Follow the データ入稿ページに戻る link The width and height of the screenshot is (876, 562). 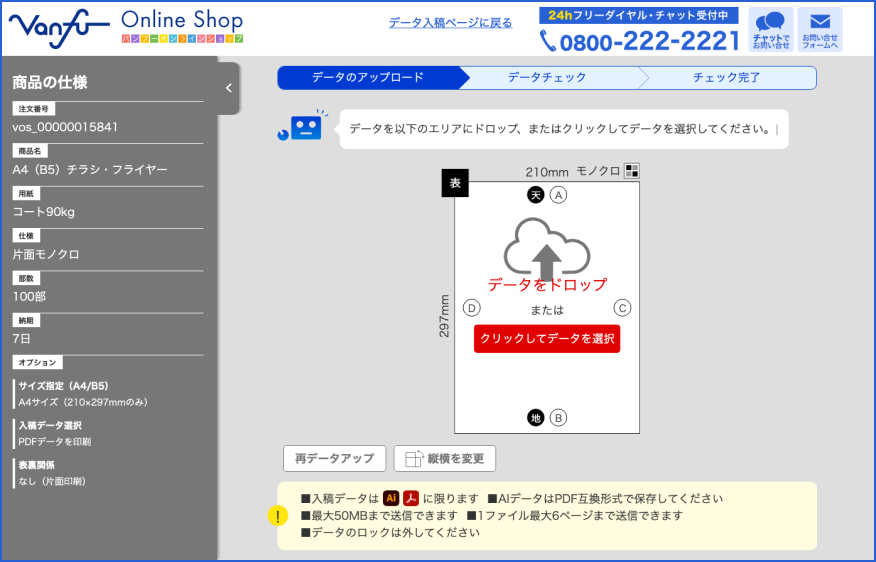click(450, 23)
